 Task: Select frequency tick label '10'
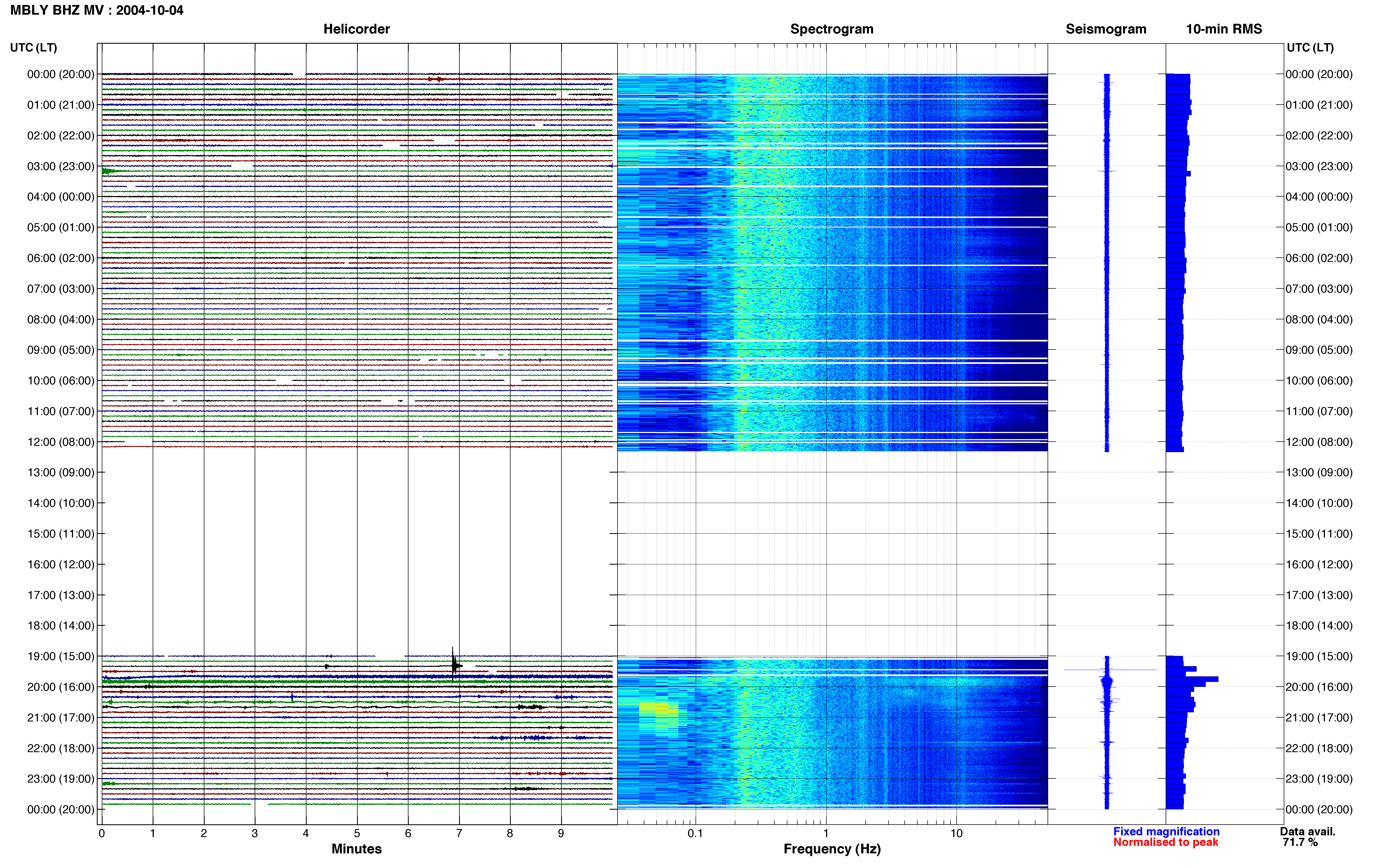[x=956, y=833]
